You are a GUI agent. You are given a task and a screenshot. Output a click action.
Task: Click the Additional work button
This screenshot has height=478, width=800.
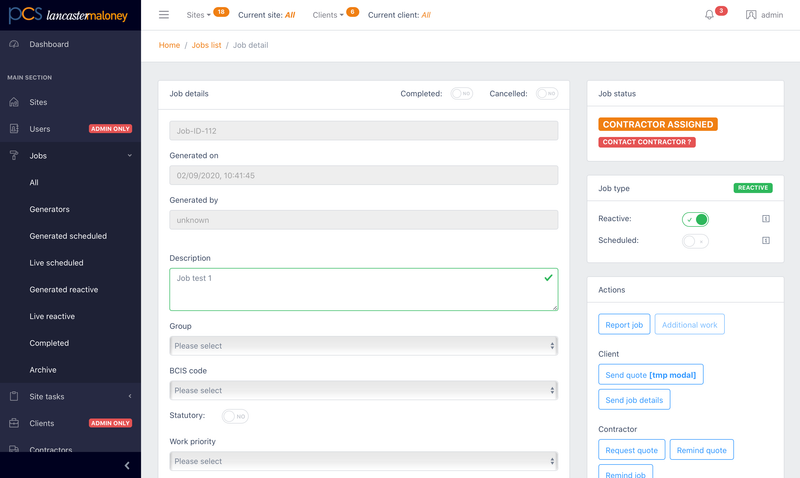coord(689,324)
